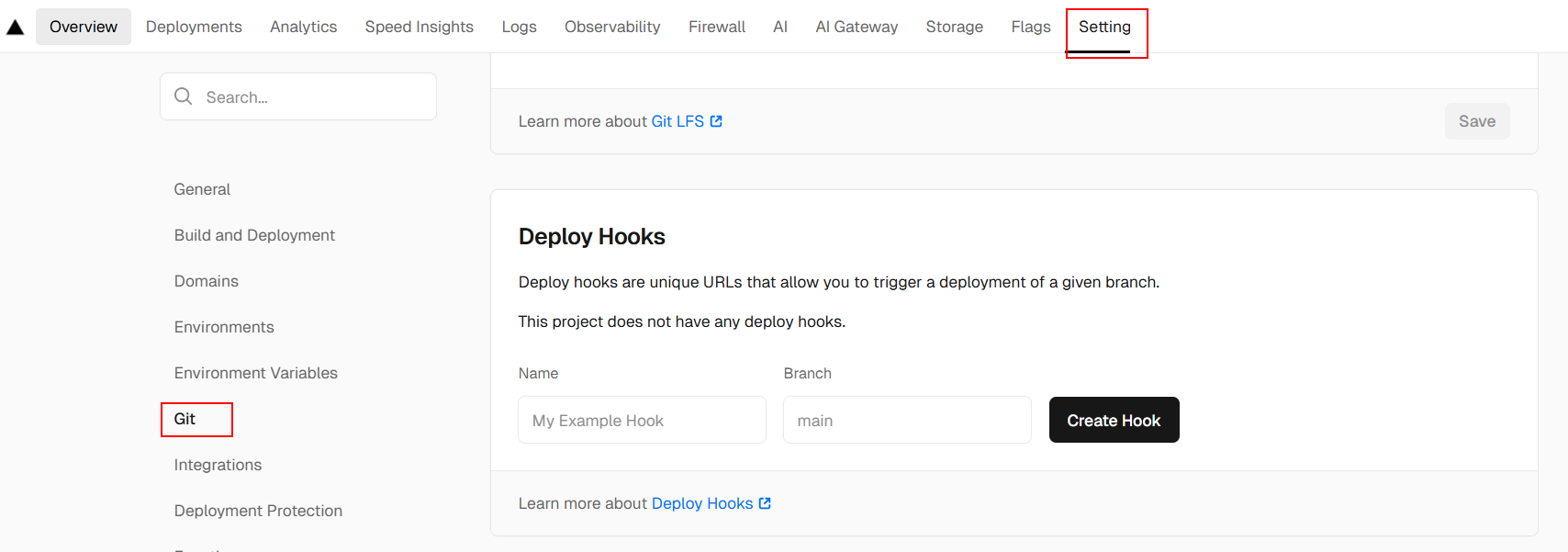This screenshot has width=1568, height=552.
Task: Open Environment Variables settings
Action: pos(256,373)
